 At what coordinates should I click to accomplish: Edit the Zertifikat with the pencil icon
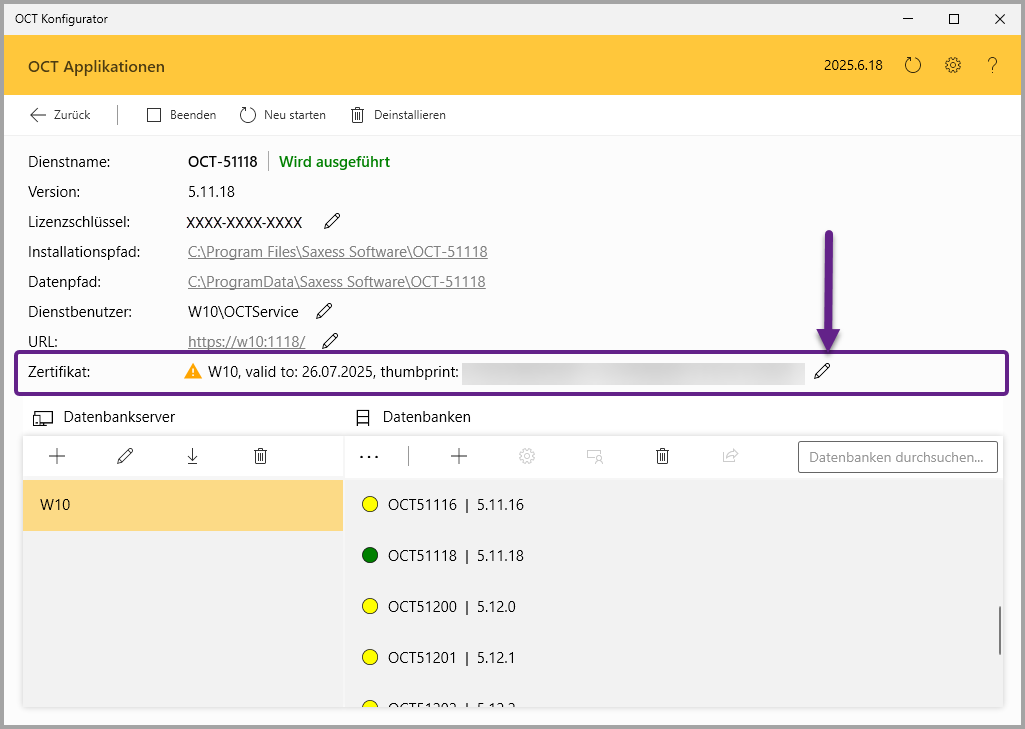[822, 372]
